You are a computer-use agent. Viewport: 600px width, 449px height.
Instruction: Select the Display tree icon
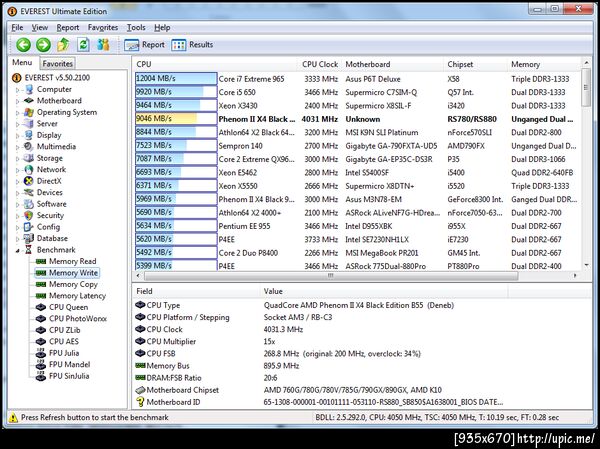coord(29,135)
